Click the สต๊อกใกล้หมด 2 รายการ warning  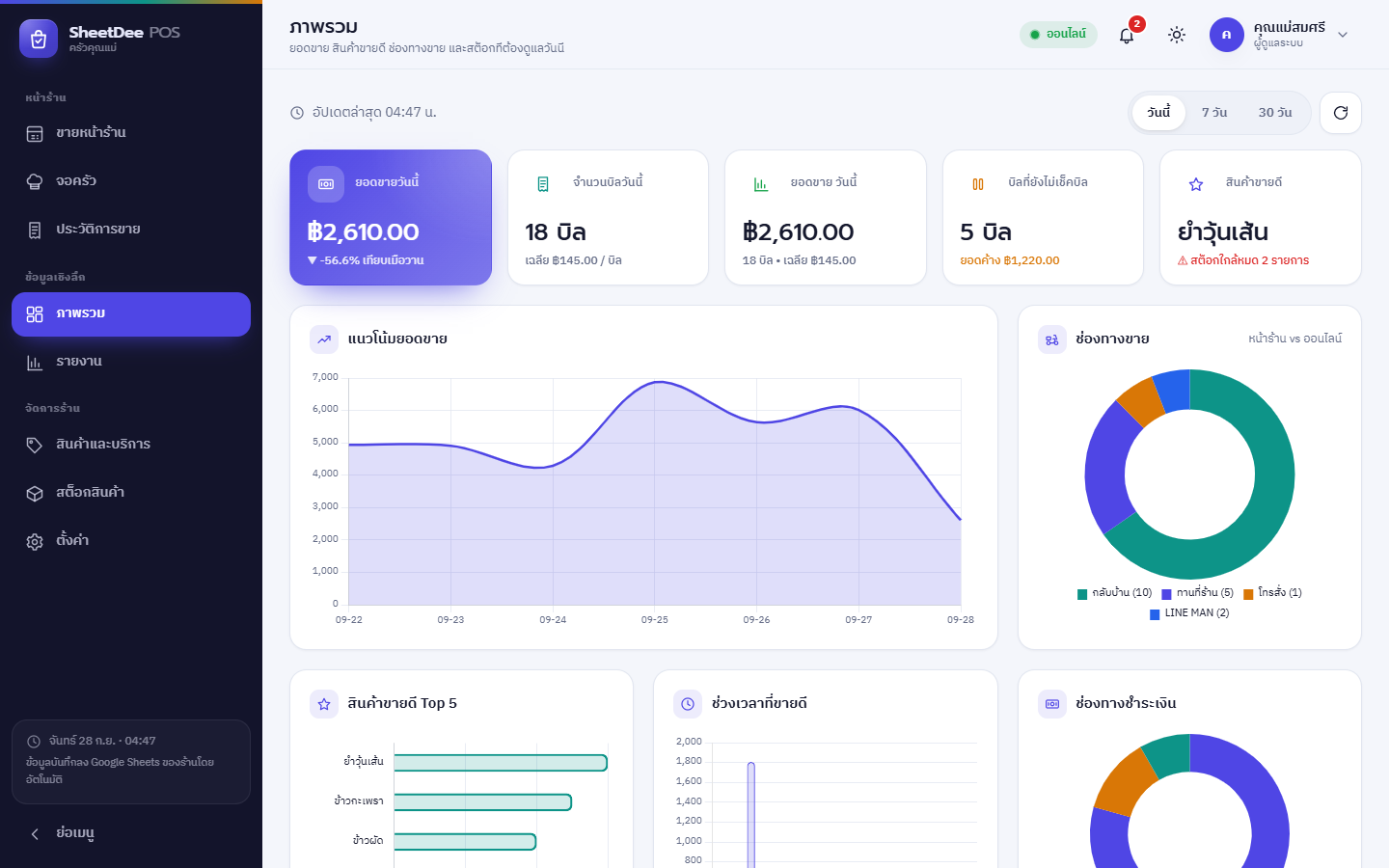click(1243, 260)
